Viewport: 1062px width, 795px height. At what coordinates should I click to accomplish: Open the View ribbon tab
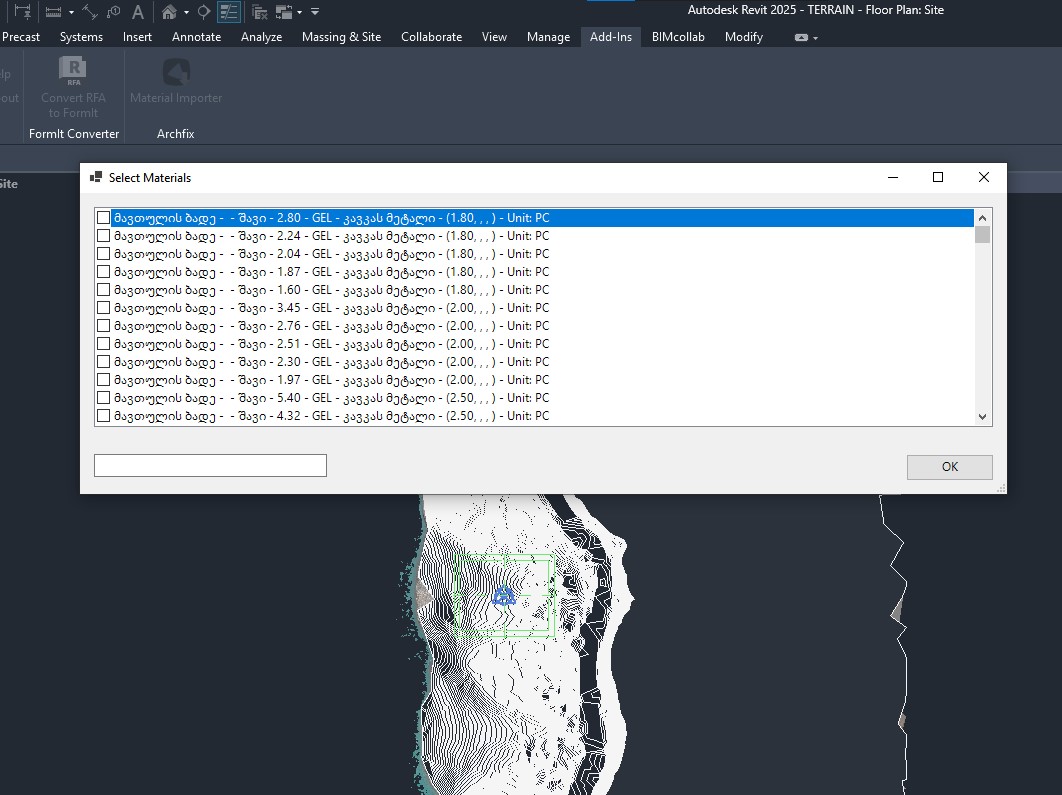click(494, 37)
